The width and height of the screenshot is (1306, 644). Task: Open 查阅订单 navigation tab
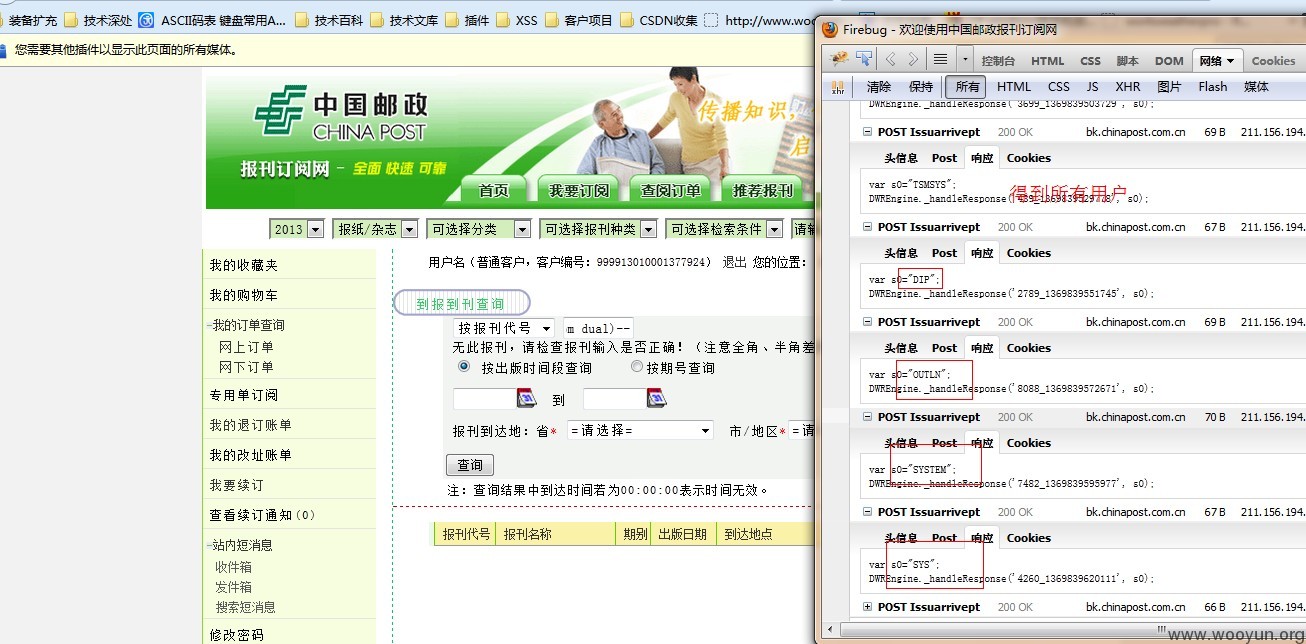[x=670, y=190]
